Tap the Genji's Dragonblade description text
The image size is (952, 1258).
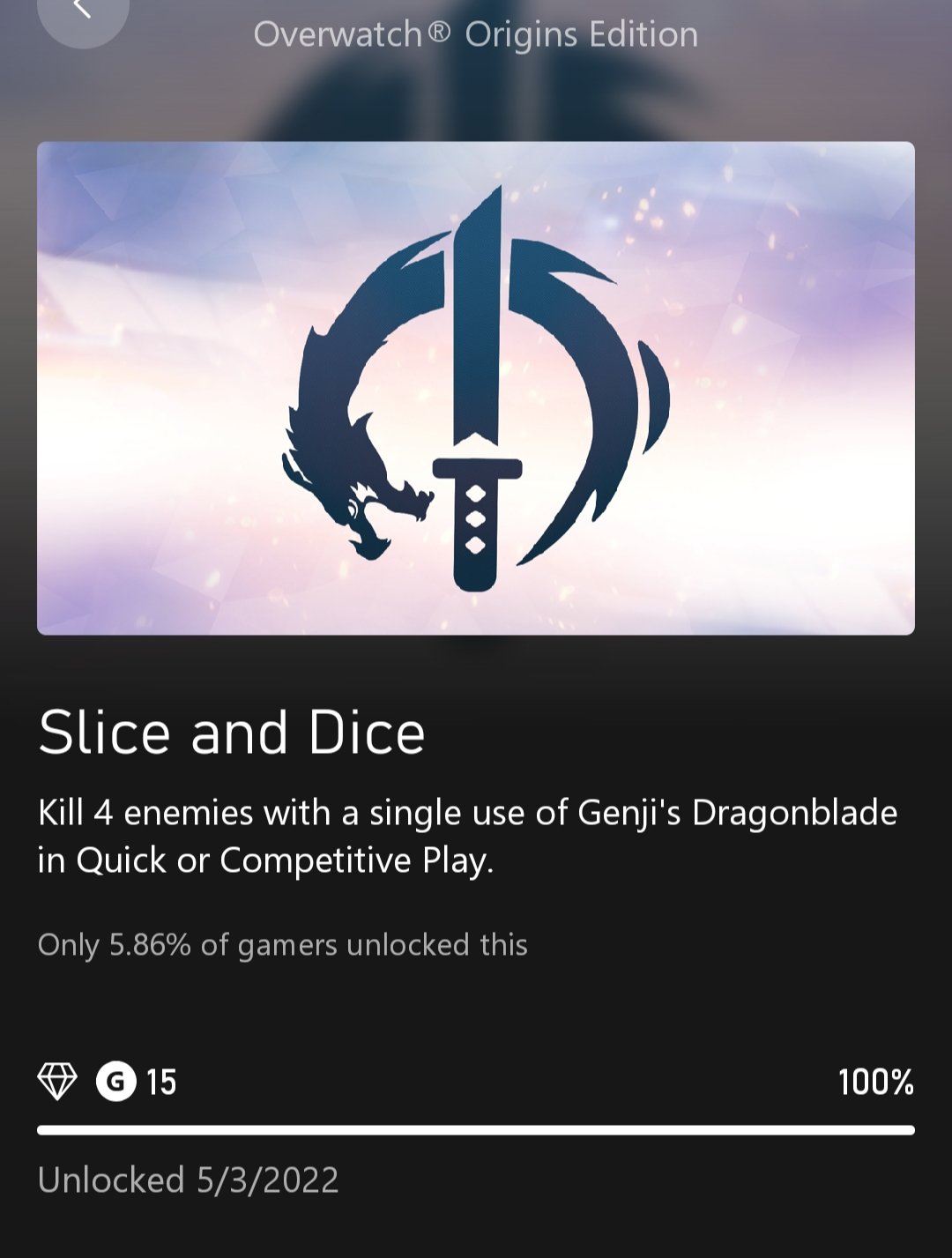pyautogui.click(x=467, y=837)
